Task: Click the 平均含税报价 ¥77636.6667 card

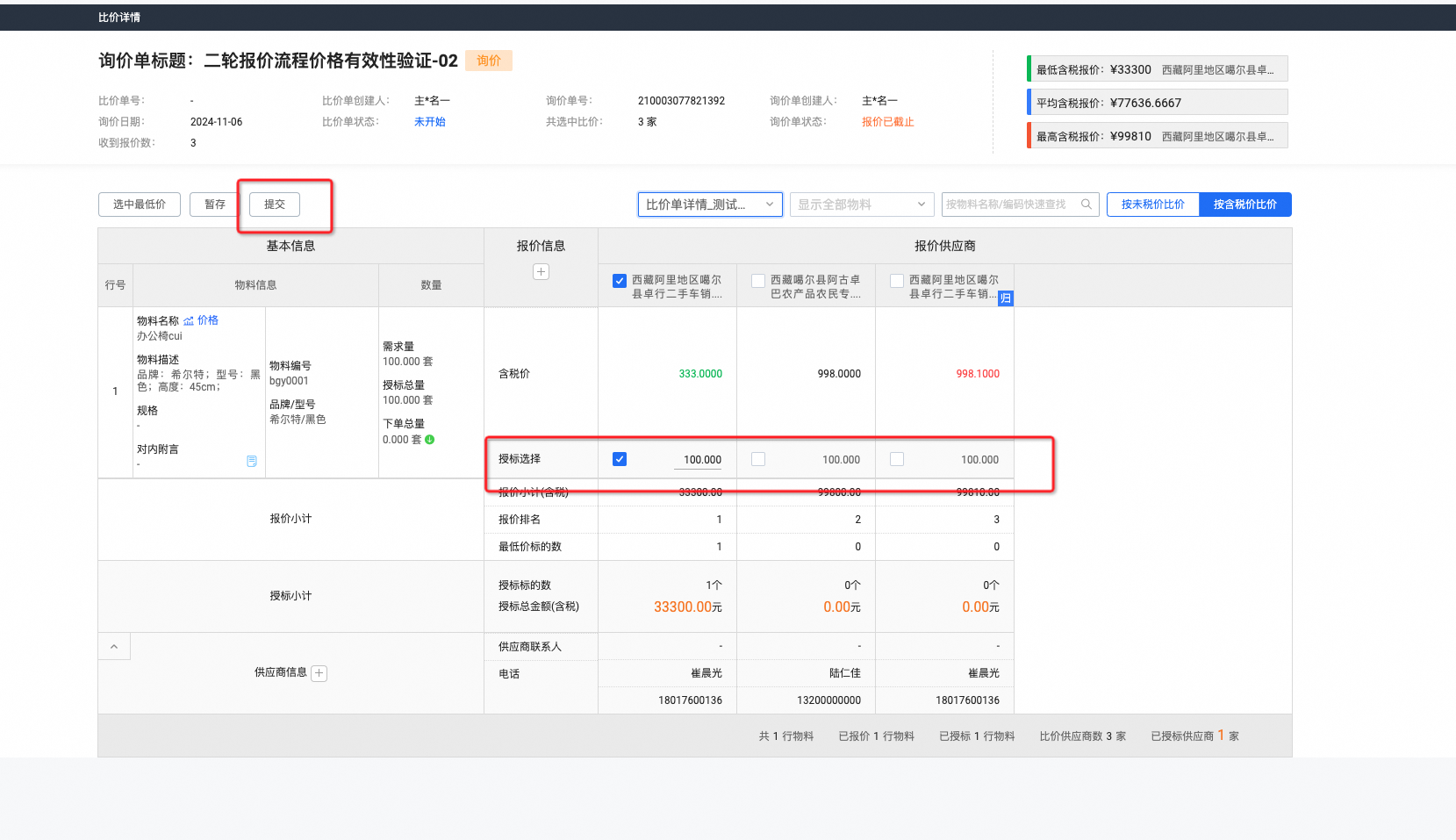Action: (1158, 103)
